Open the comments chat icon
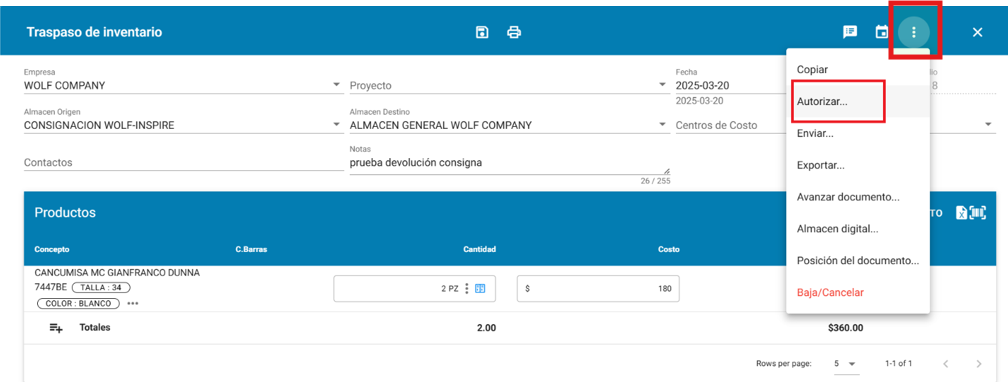Image resolution: width=1008 pixels, height=382 pixels. point(850,32)
